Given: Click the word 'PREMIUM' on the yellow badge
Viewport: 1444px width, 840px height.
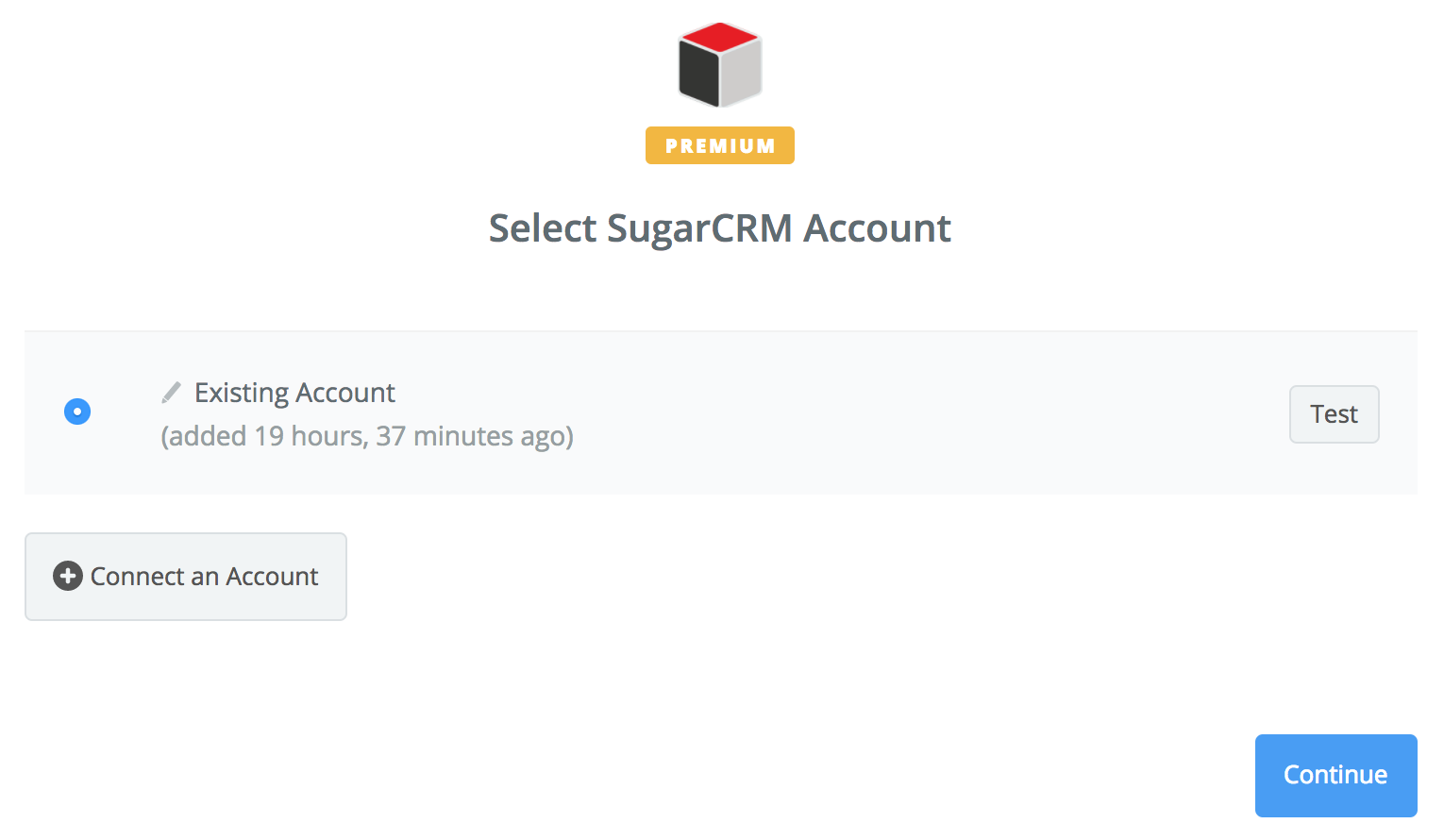Looking at the screenshot, I should pos(720,146).
